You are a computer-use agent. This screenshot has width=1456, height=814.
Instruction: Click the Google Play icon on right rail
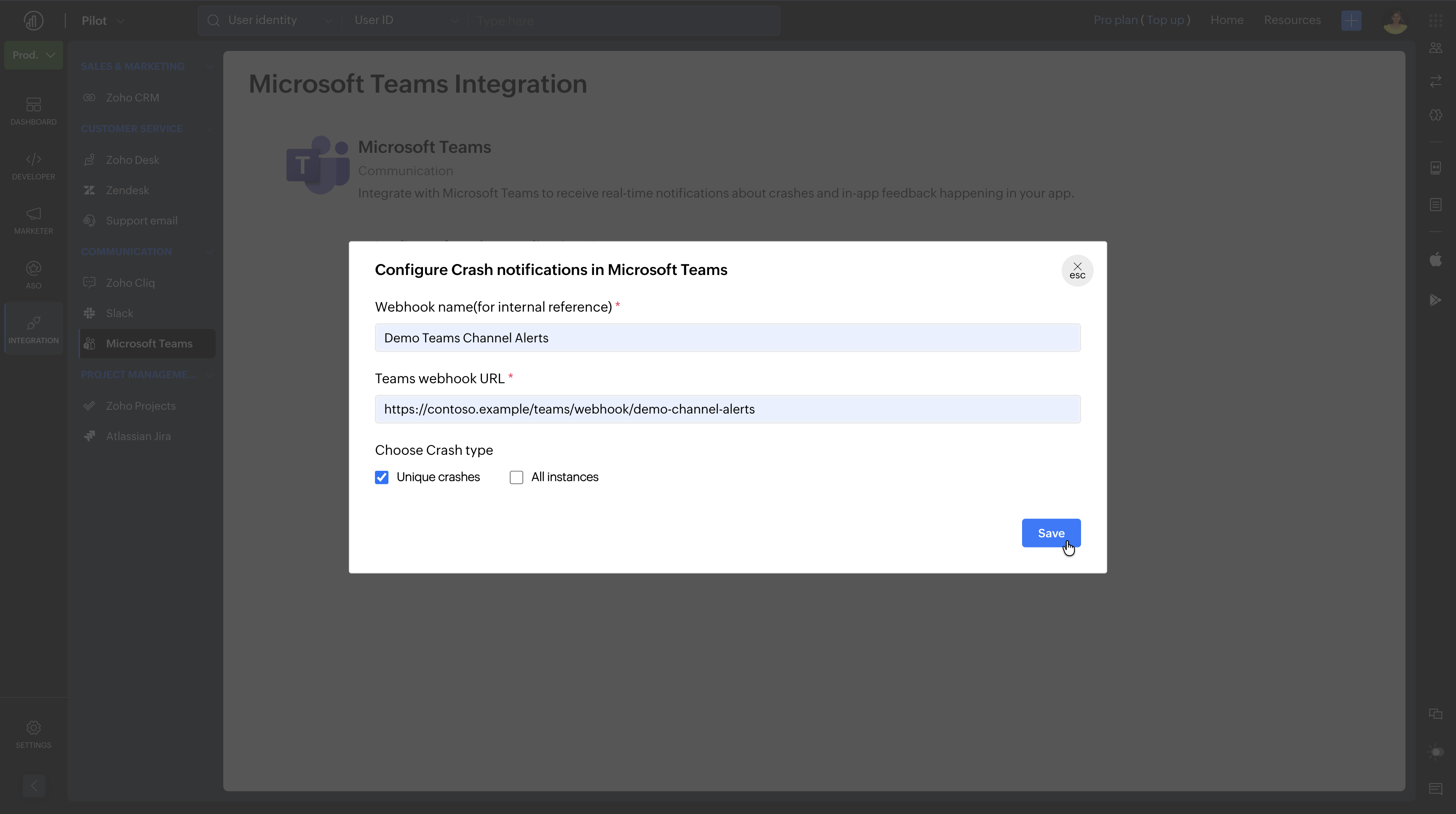click(1435, 300)
